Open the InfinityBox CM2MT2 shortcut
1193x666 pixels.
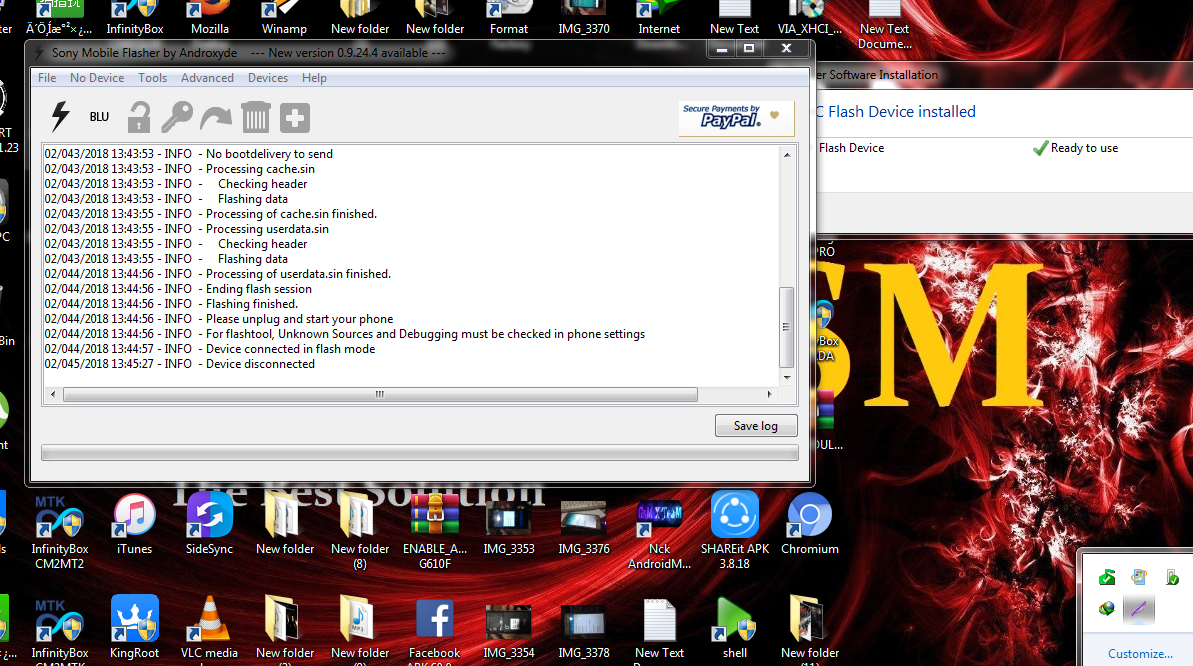tap(60, 532)
